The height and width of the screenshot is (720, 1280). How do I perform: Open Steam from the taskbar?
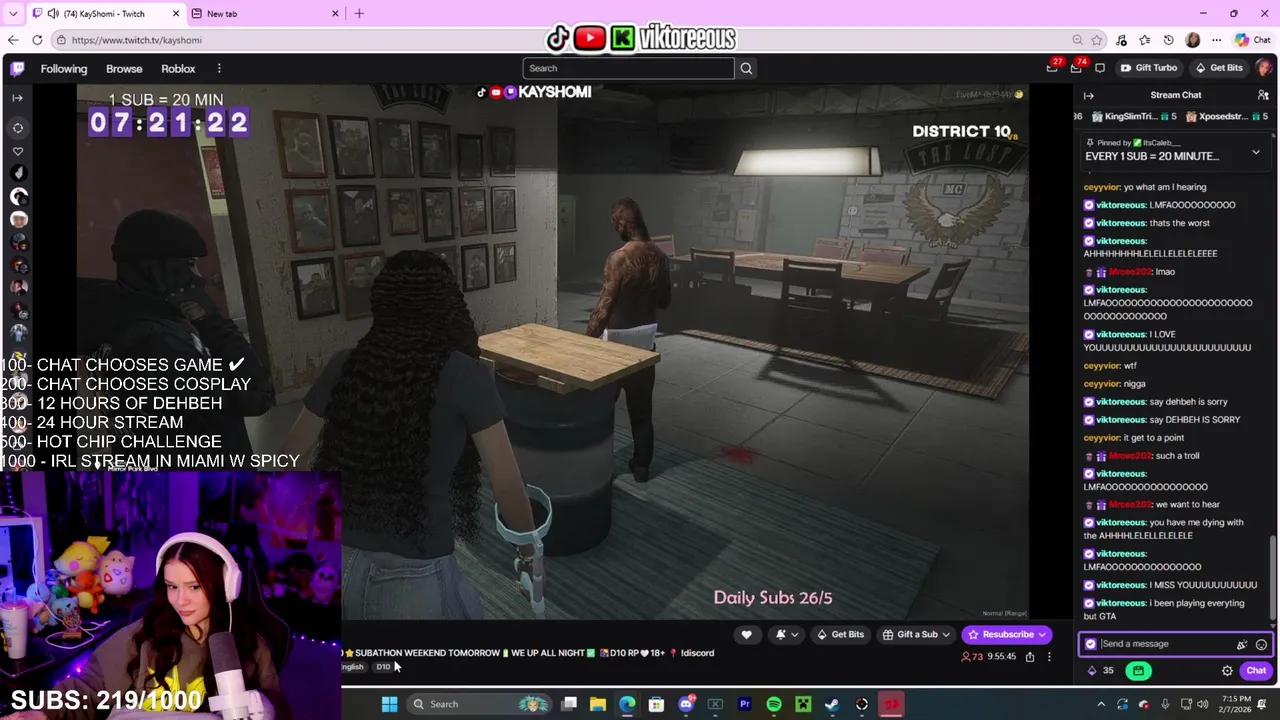pos(832,704)
